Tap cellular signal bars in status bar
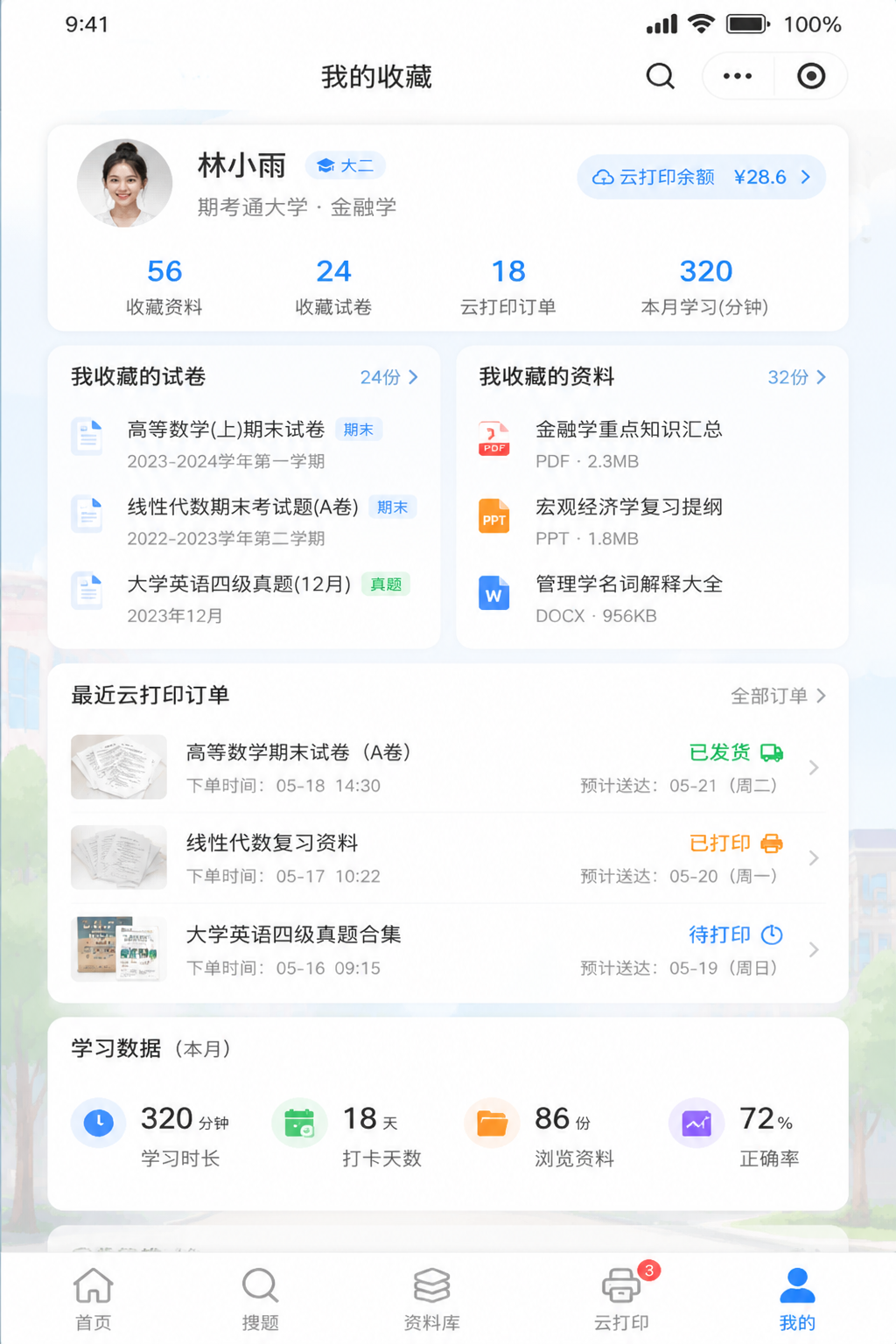The width and height of the screenshot is (896, 1344). pos(662,24)
